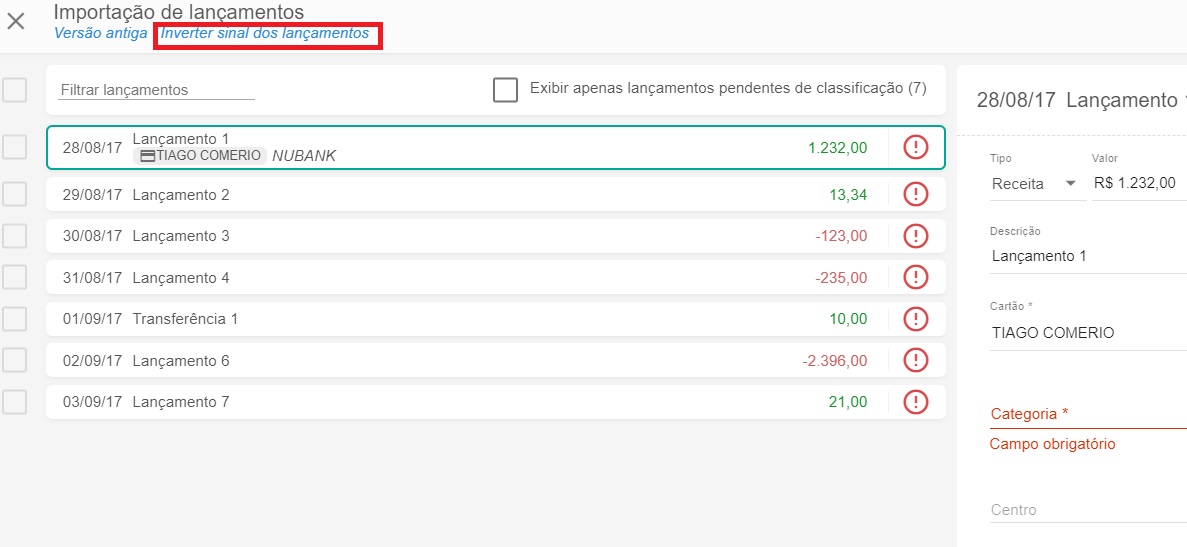Image resolution: width=1187 pixels, height=547 pixels.
Task: Click warning icon for Lançamento 4
Action: tap(915, 278)
